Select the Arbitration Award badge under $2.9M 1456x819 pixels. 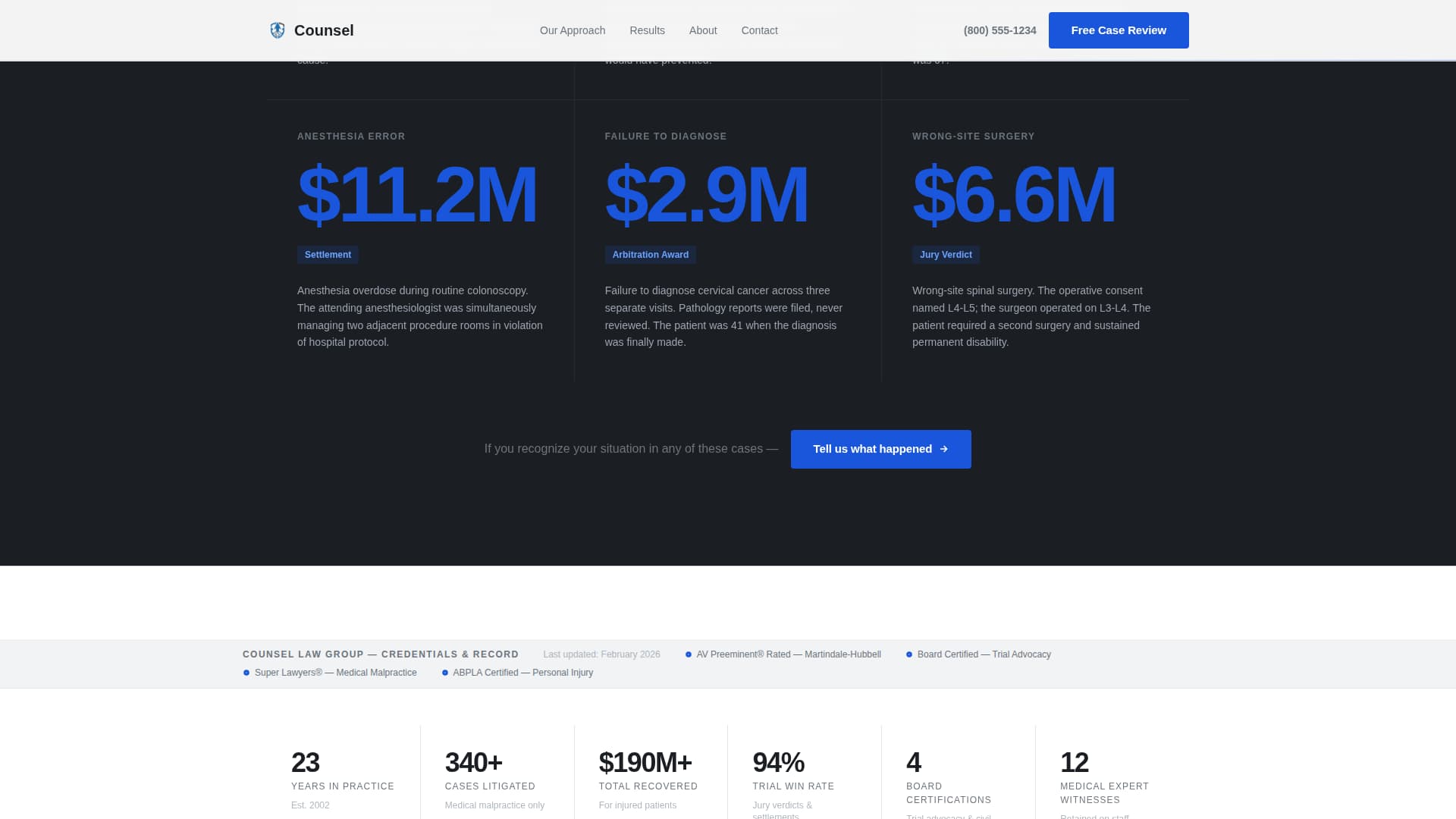pos(650,255)
